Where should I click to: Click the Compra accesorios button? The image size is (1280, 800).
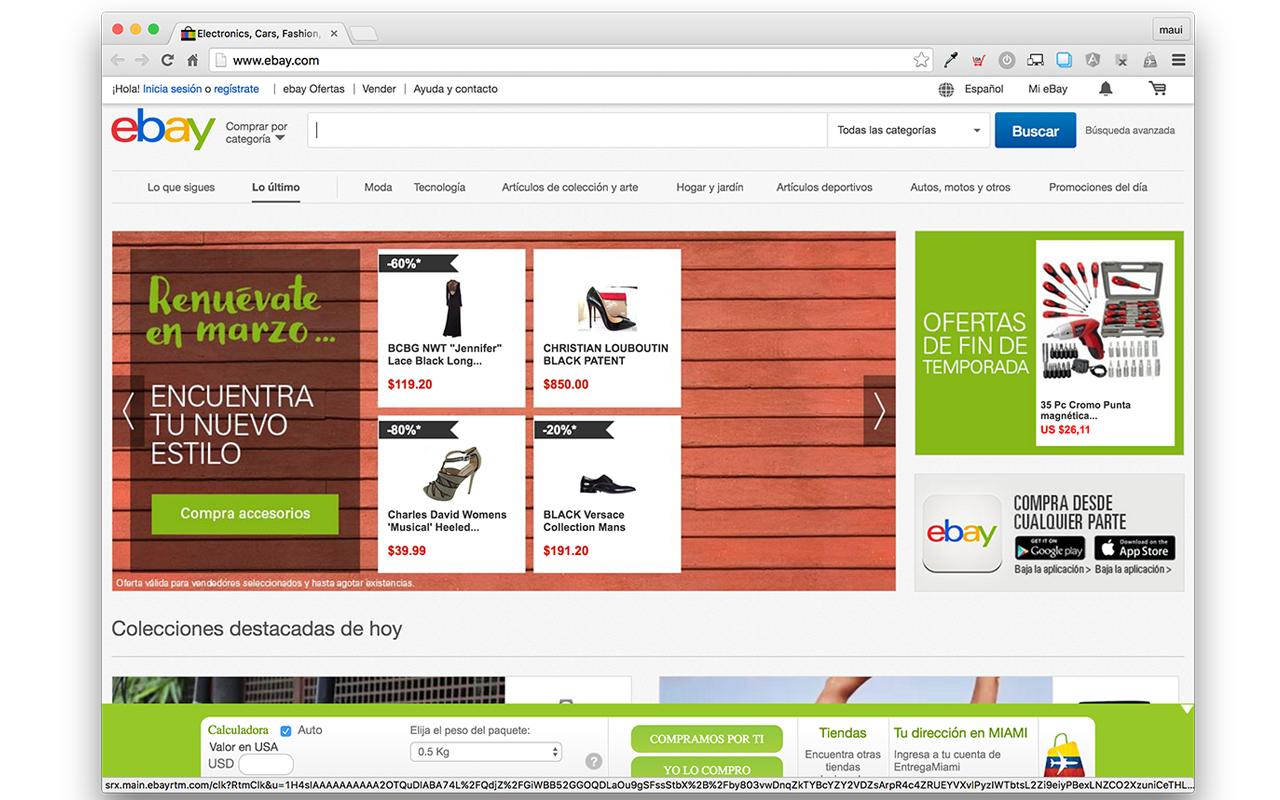(x=245, y=514)
